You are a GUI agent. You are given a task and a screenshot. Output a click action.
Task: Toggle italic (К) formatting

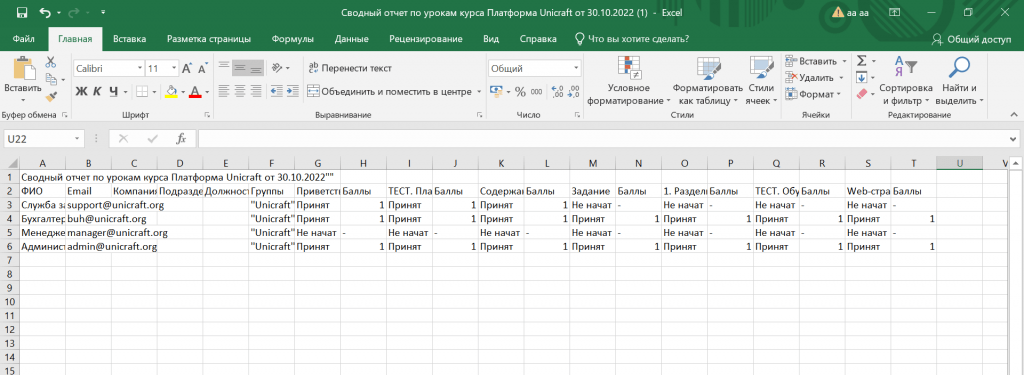click(97, 91)
